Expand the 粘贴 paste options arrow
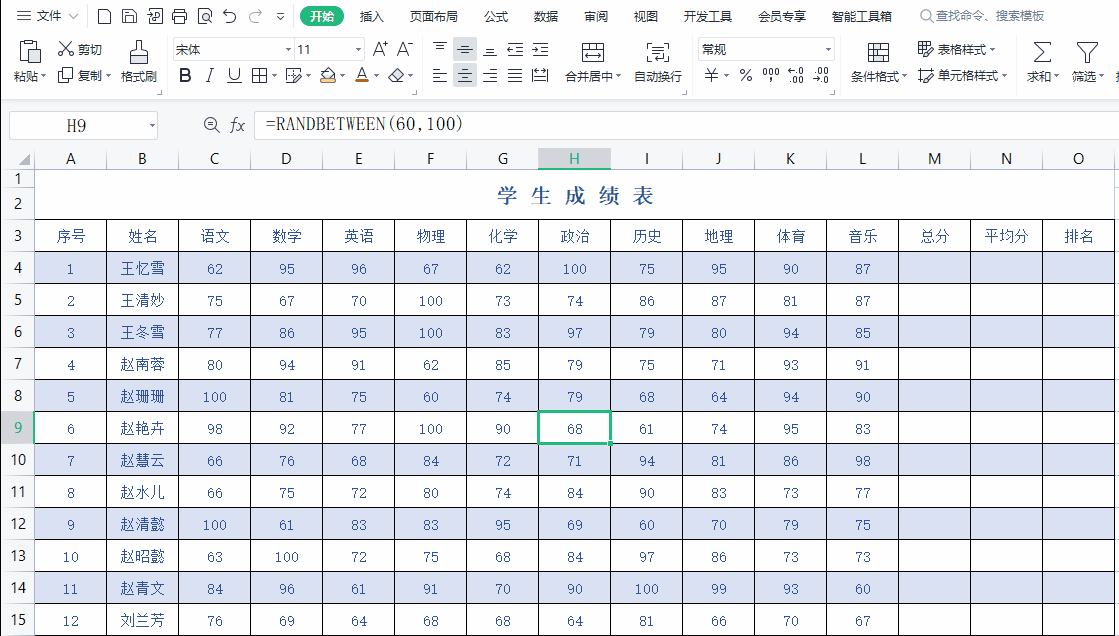The image size is (1119, 636). click(43, 76)
